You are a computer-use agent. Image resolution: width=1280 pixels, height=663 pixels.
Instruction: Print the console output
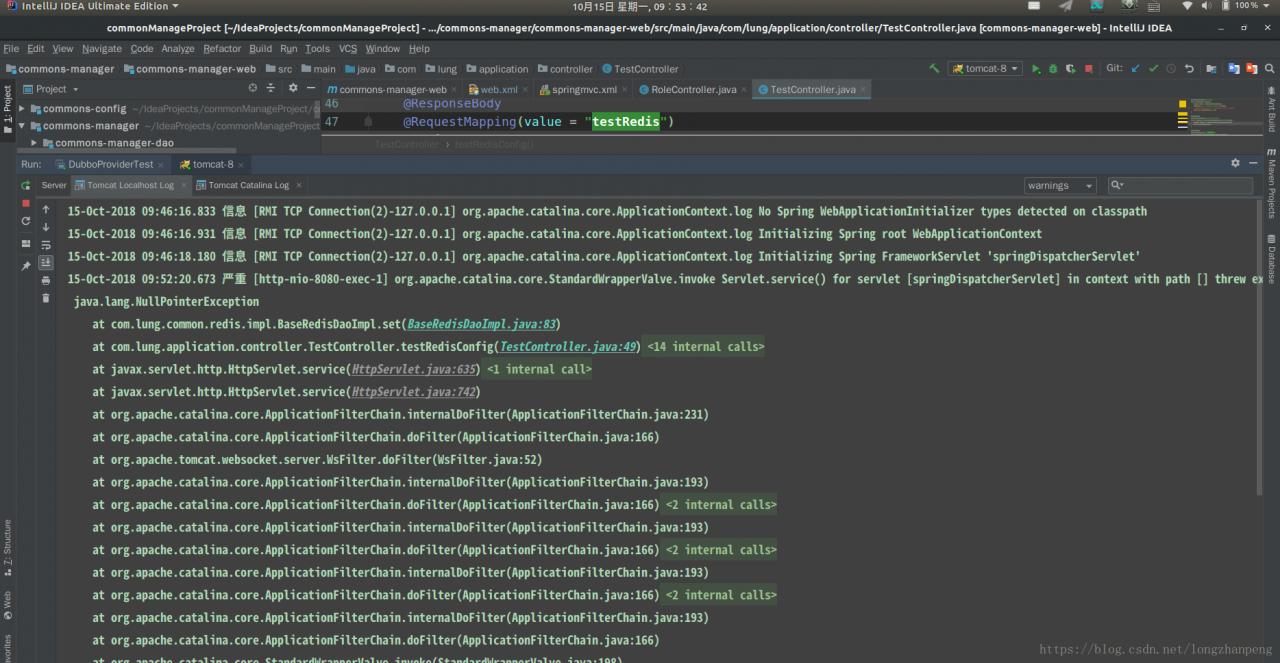(46, 281)
